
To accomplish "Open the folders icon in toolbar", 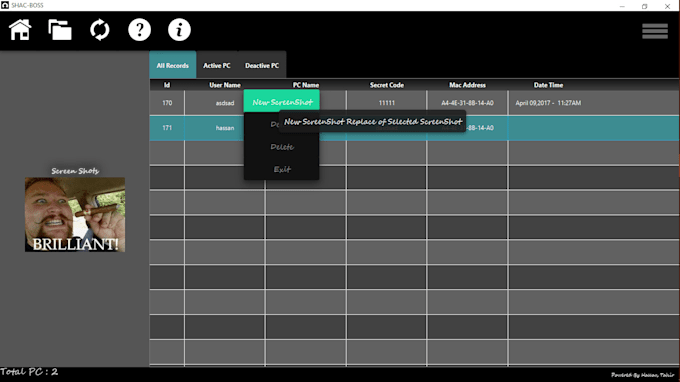I will pos(60,30).
